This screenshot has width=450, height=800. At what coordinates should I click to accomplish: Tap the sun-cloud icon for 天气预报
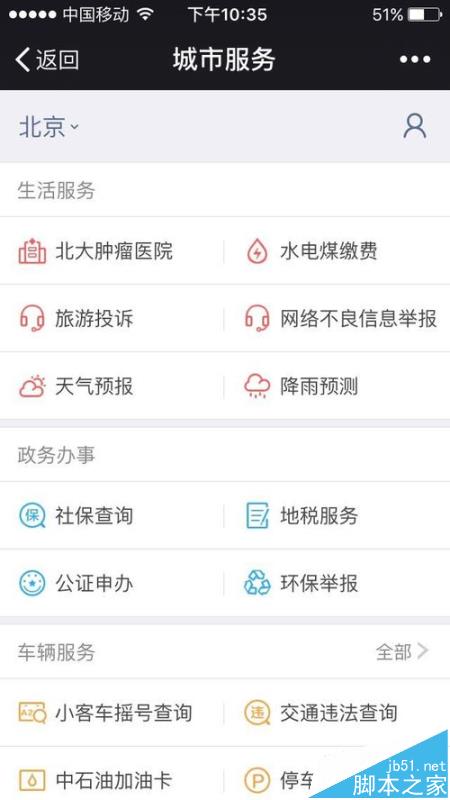pyautogui.click(x=32, y=386)
